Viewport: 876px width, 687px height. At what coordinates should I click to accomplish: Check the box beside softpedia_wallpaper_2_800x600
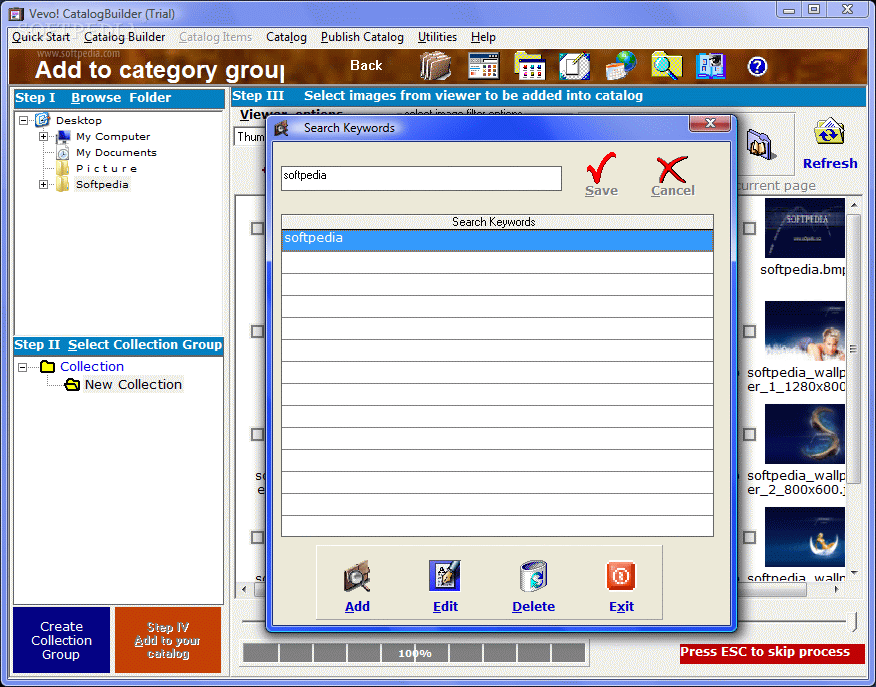click(749, 434)
